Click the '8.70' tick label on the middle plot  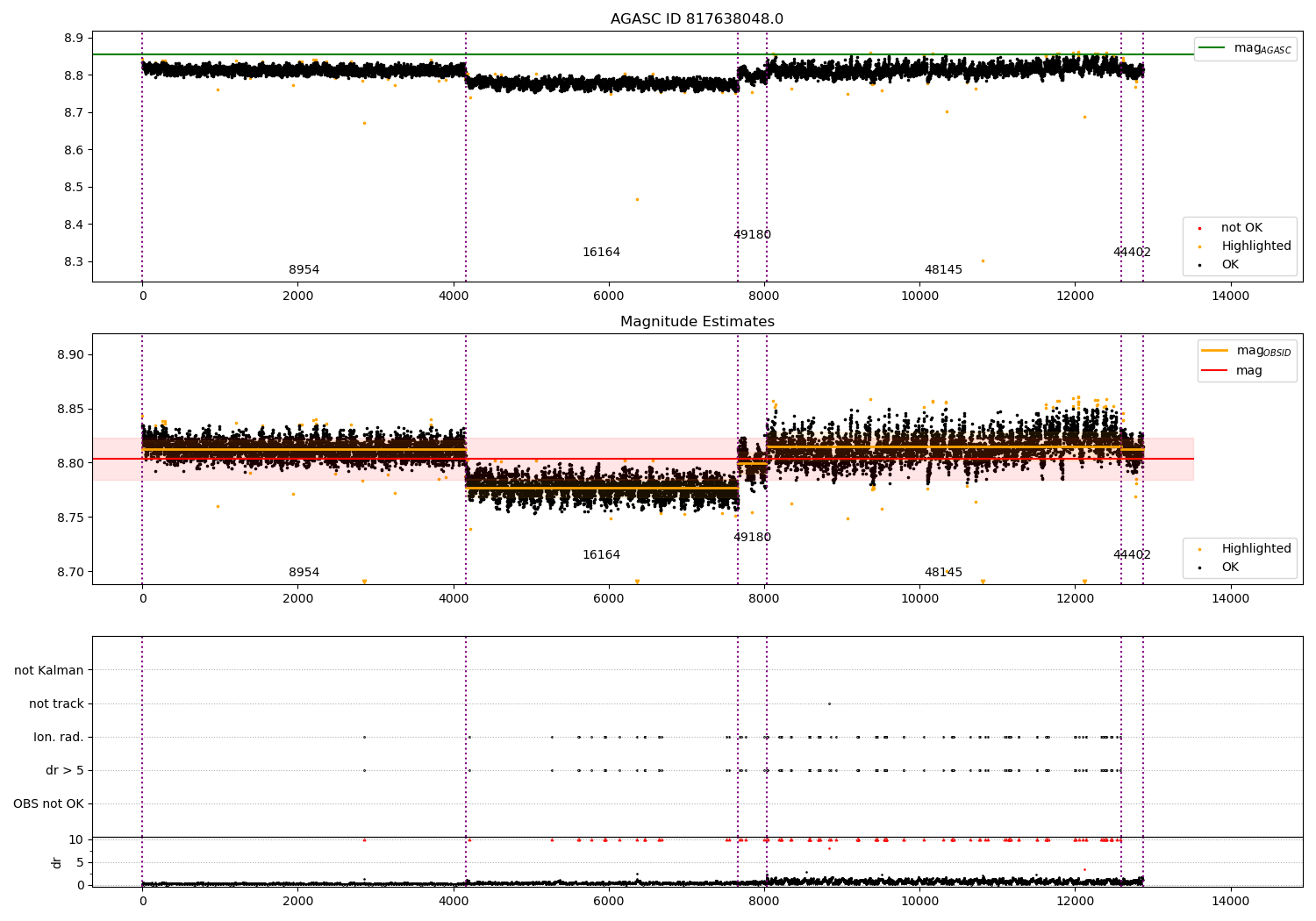(69, 572)
